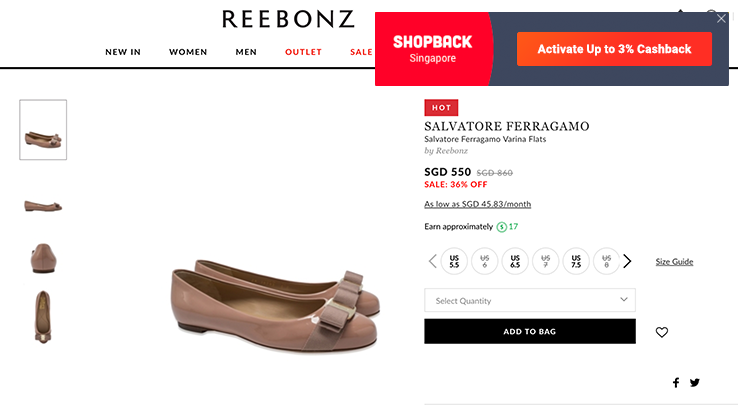Close the ShopBack cashback popup
Screen dimensions: 738x410
(722, 18)
